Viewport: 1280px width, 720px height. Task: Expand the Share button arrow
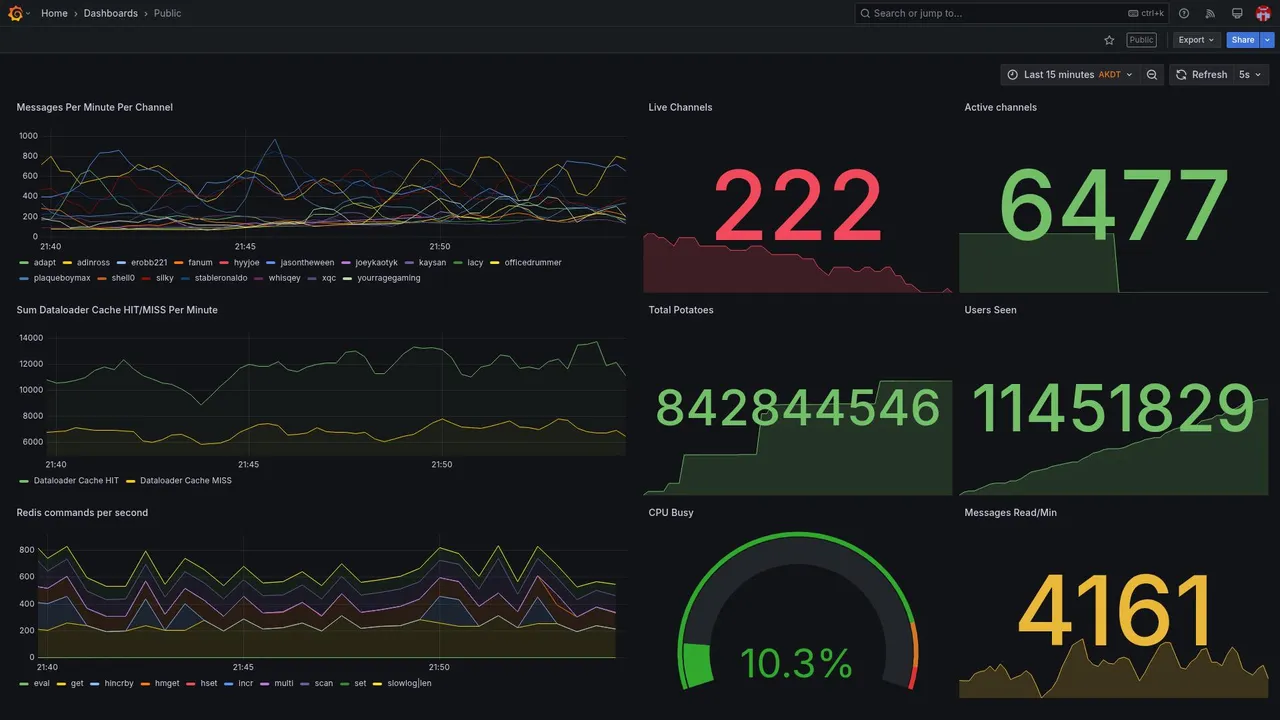(1268, 40)
